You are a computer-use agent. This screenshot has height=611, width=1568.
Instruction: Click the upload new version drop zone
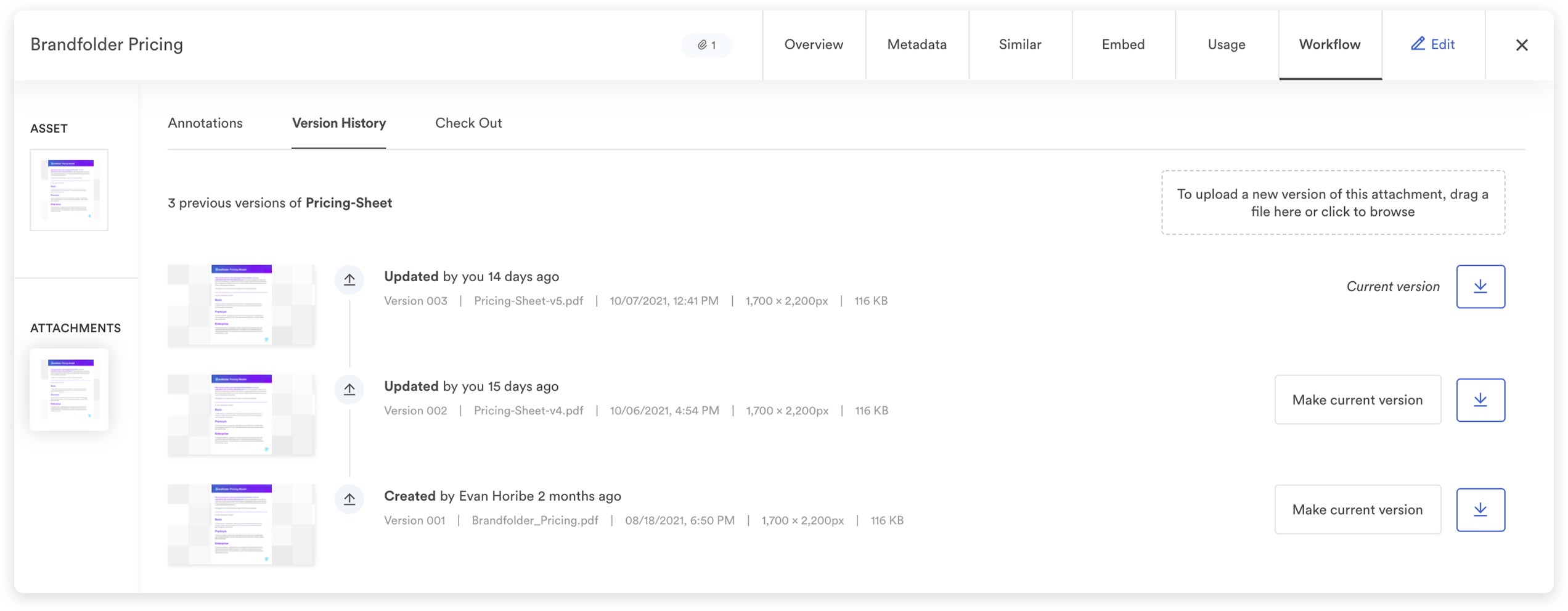(1333, 203)
